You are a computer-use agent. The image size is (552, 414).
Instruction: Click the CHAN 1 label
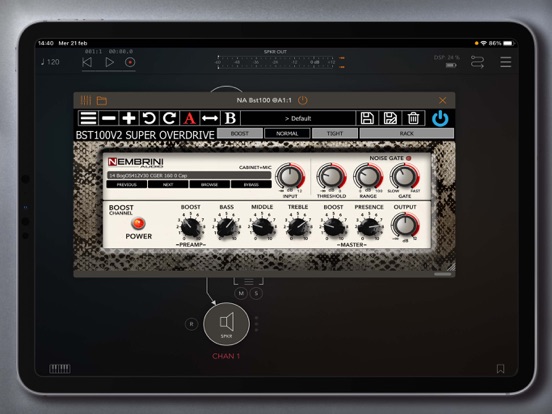pyautogui.click(x=226, y=356)
